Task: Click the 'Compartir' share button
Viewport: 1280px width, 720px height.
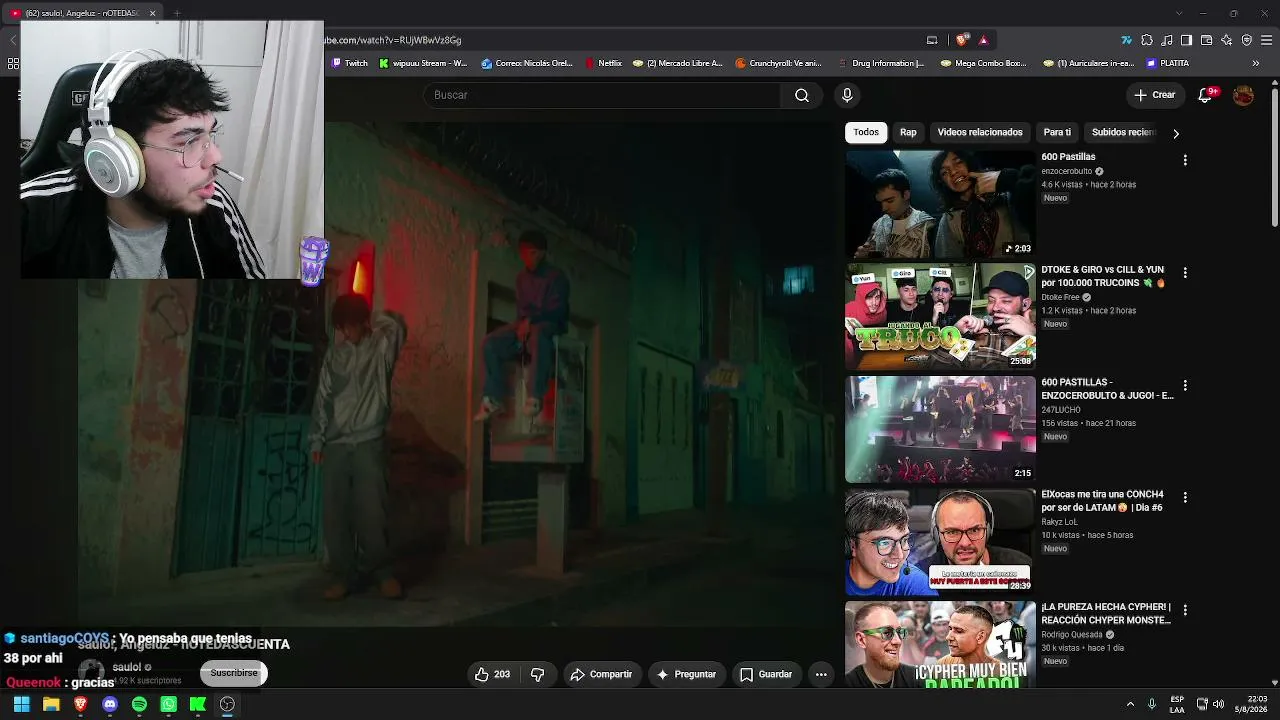Action: pyautogui.click(x=601, y=674)
